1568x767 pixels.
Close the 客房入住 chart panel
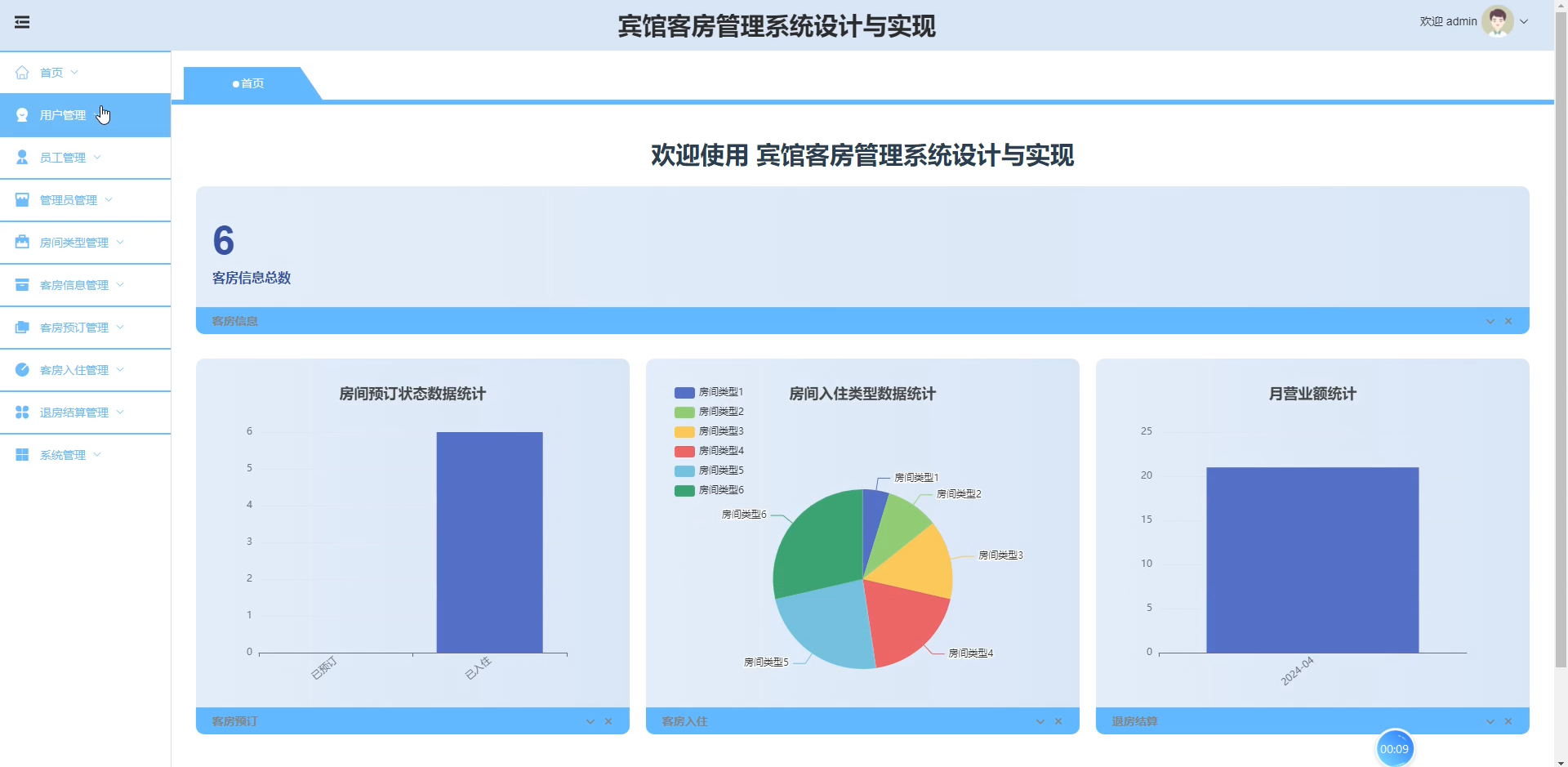coord(1058,721)
